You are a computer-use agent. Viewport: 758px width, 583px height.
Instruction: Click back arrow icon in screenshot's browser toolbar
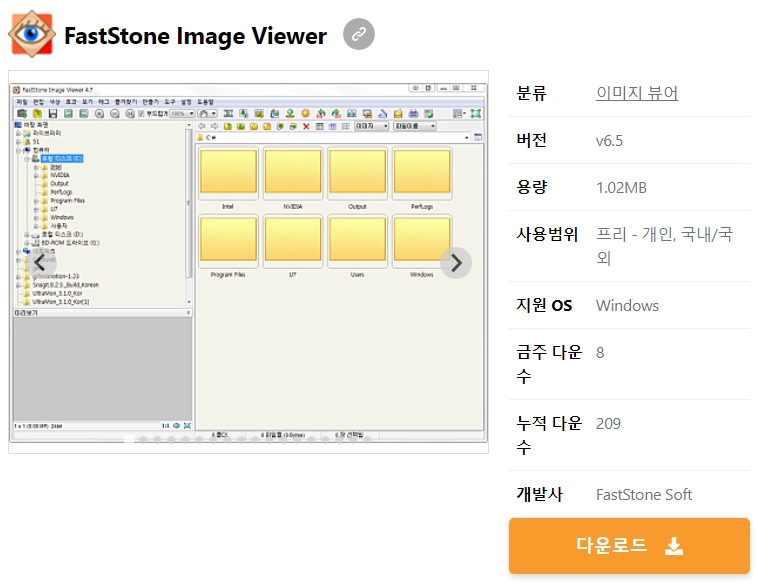tap(202, 126)
